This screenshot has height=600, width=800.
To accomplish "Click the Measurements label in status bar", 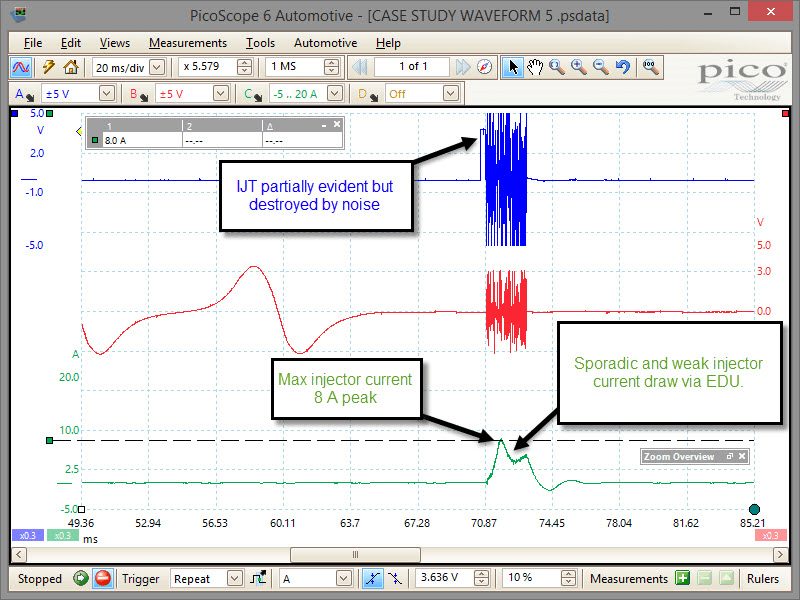I will pyautogui.click(x=629, y=579).
